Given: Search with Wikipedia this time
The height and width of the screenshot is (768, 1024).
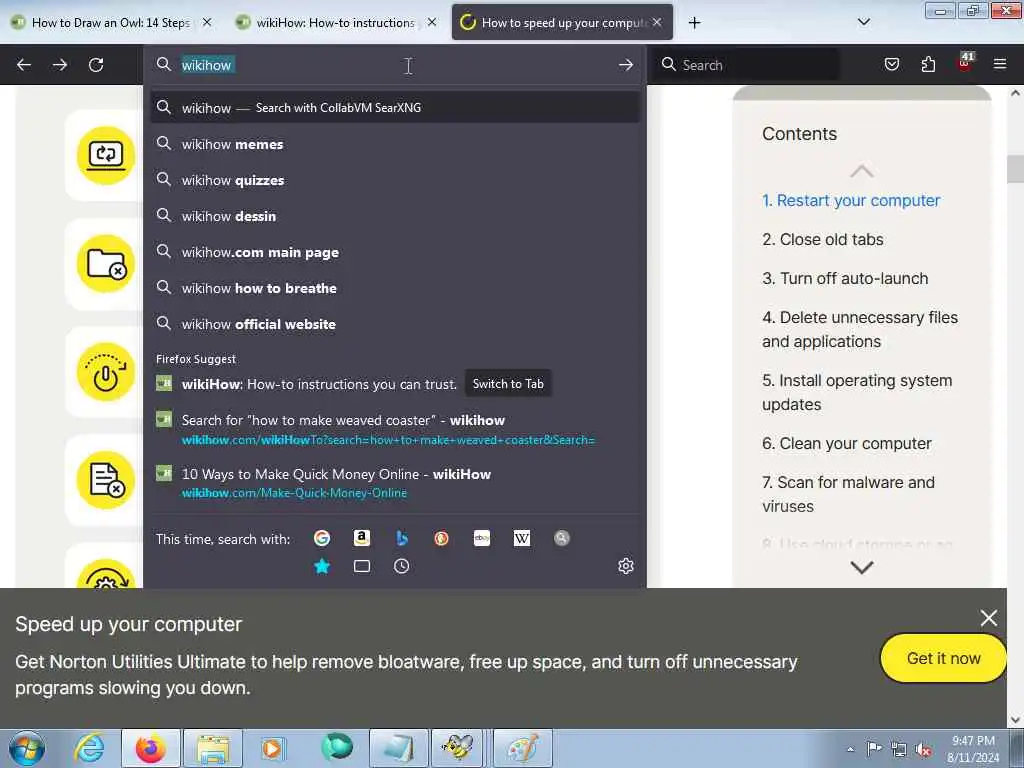Looking at the screenshot, I should [x=522, y=538].
